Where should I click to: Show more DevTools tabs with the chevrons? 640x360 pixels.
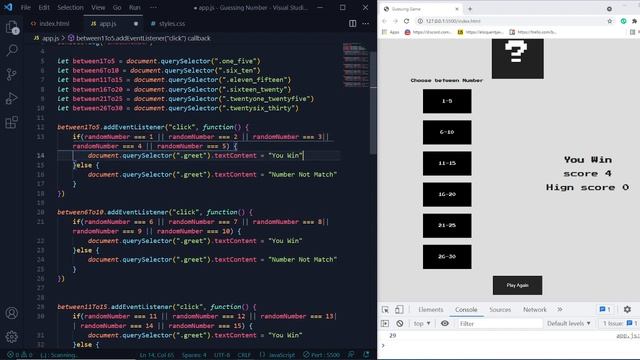pos(560,309)
